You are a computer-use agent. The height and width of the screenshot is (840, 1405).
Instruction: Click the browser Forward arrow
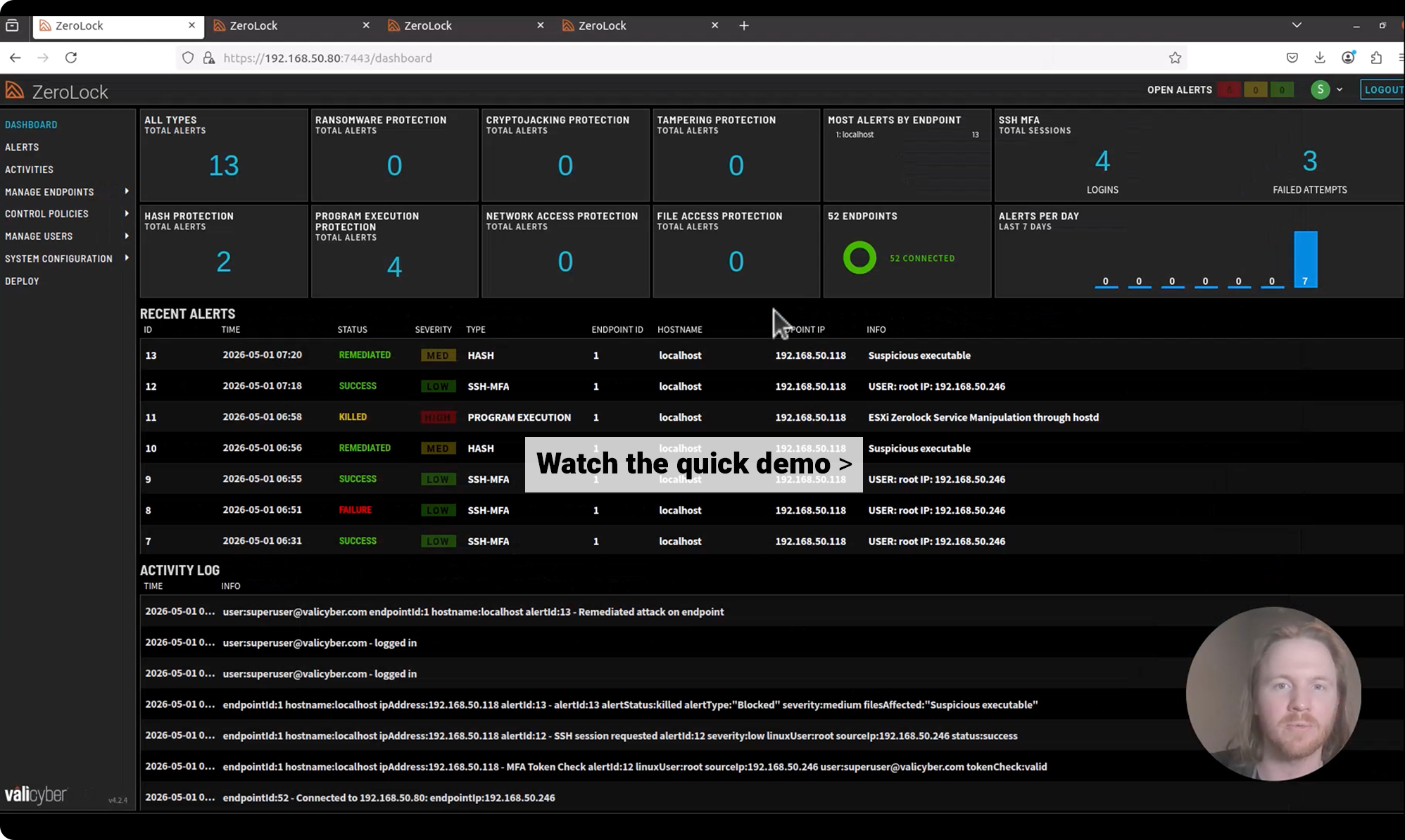43,58
